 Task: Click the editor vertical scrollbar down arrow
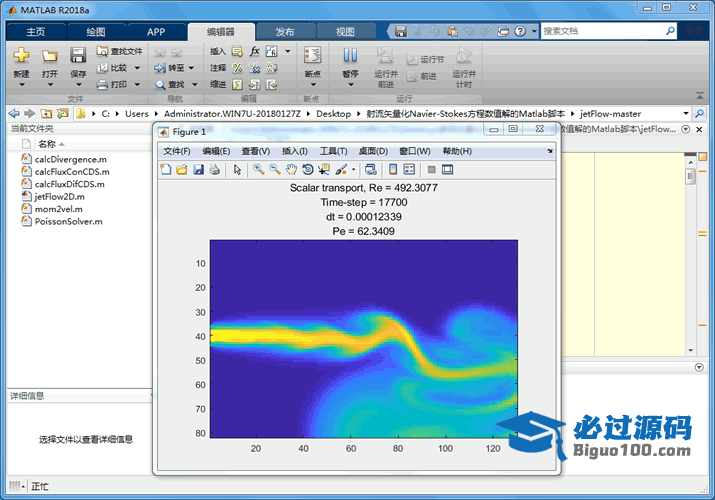coord(690,350)
